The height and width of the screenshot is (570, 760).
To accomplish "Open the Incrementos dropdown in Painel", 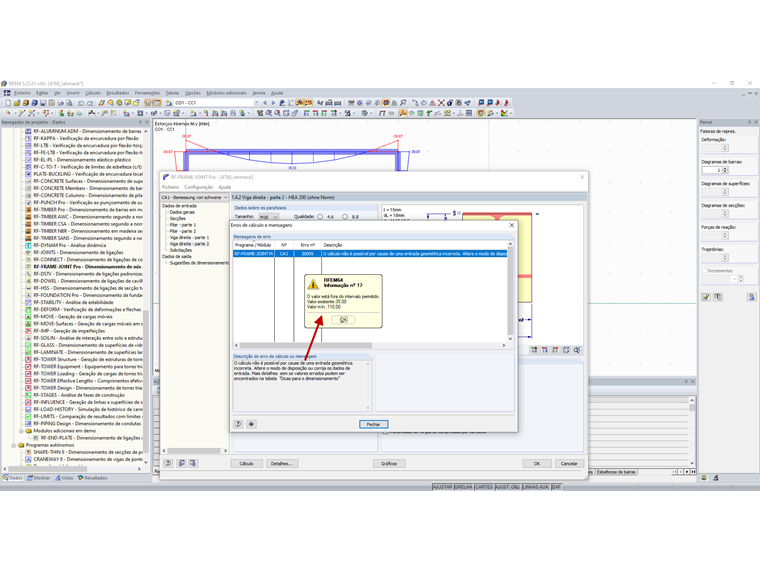I will click(734, 279).
